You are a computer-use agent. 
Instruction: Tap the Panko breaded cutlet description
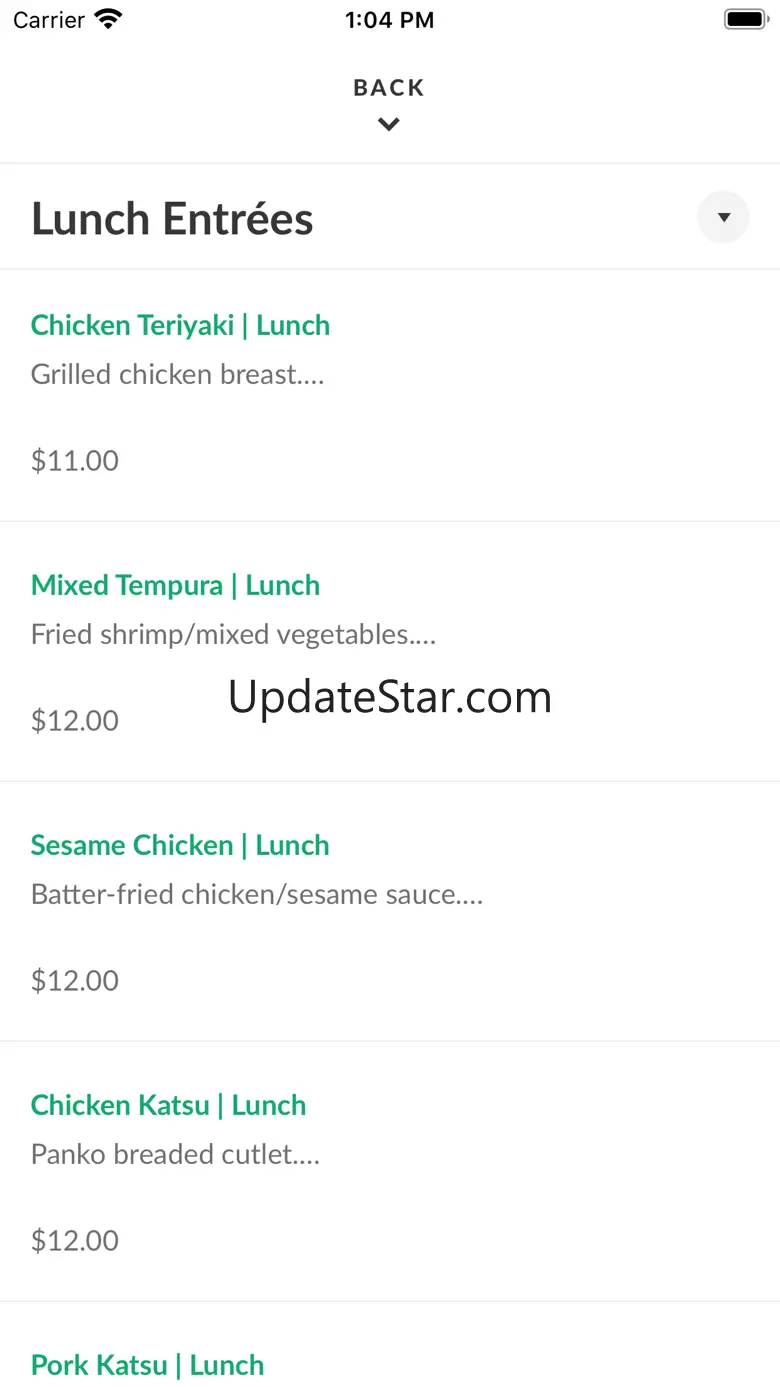[175, 1154]
